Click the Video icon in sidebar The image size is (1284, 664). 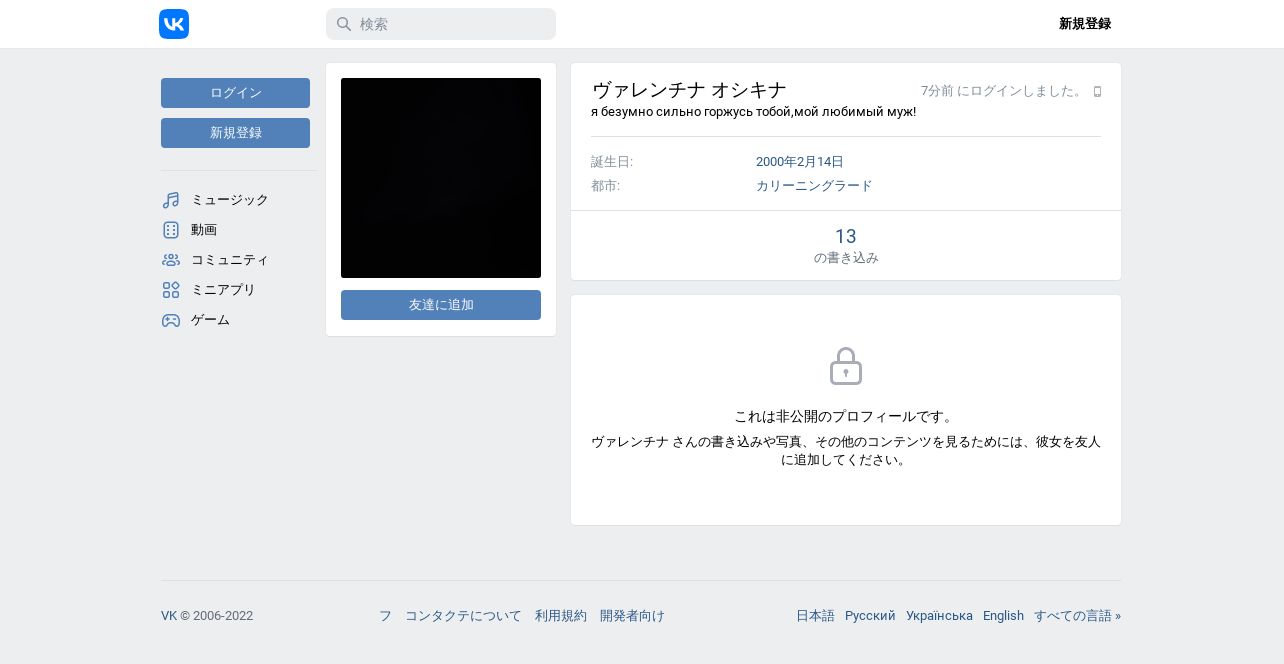click(x=171, y=230)
